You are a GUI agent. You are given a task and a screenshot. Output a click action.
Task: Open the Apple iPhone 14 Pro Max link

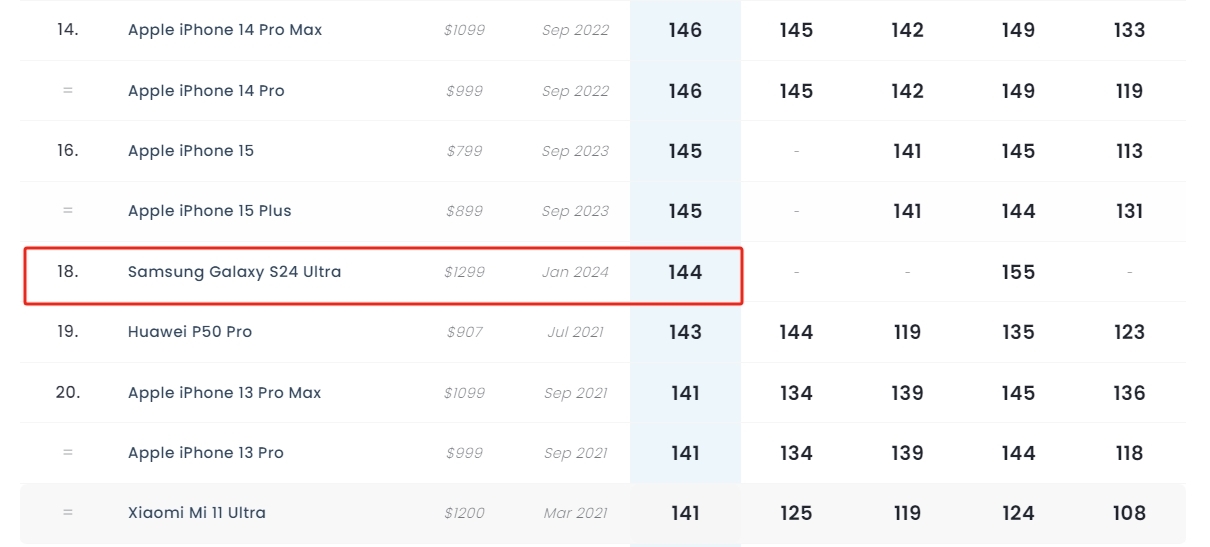click(225, 30)
